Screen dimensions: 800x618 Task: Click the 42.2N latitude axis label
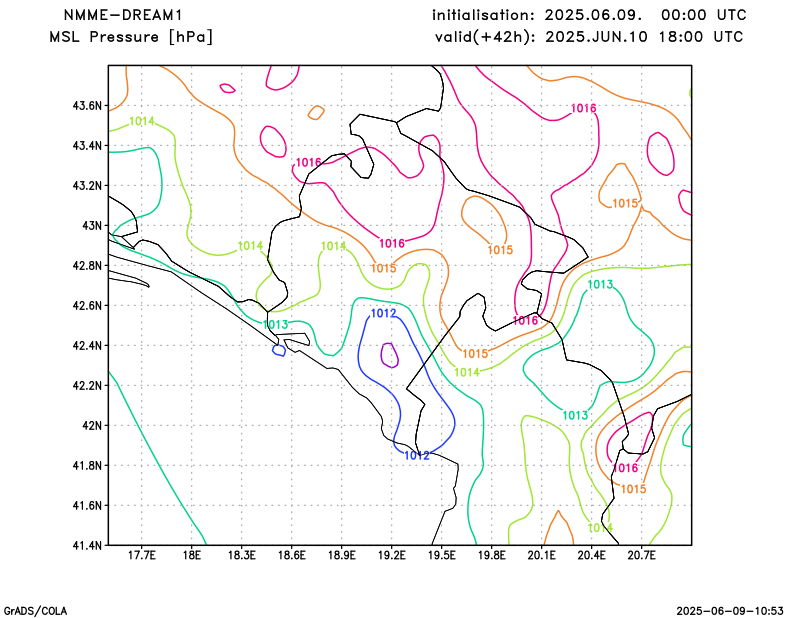[87, 386]
